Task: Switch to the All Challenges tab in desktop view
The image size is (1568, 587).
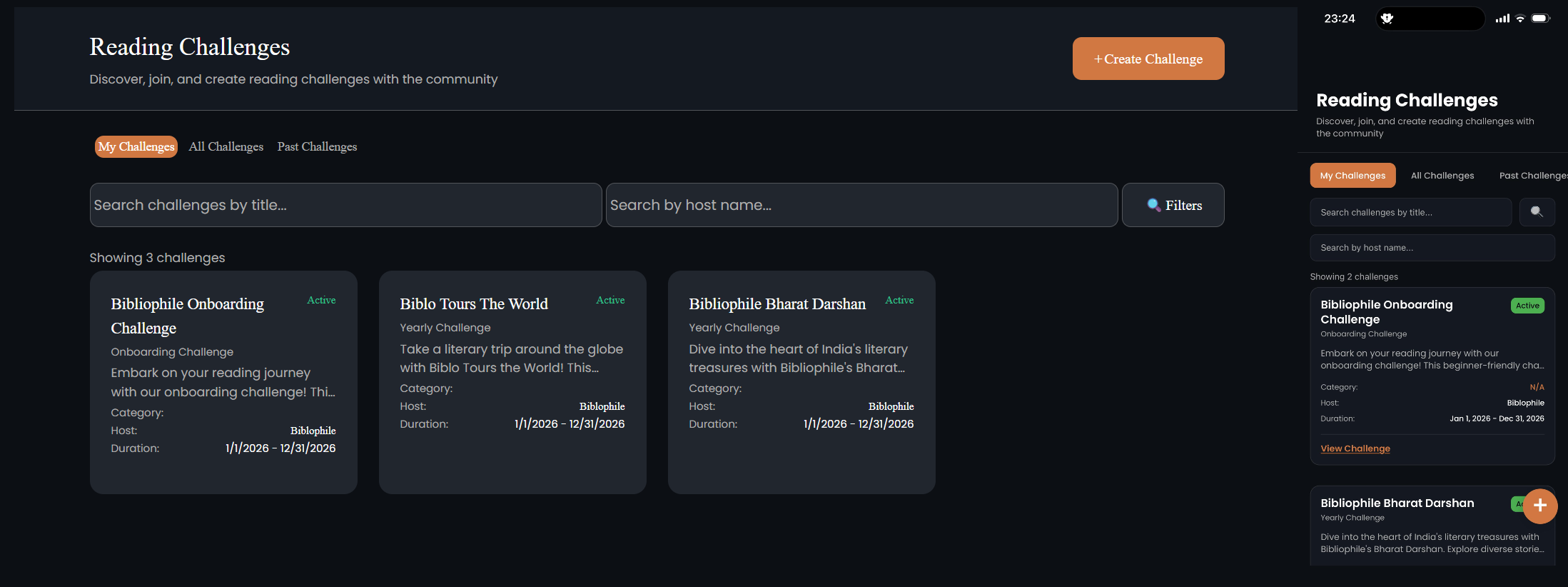Action: [x=226, y=146]
